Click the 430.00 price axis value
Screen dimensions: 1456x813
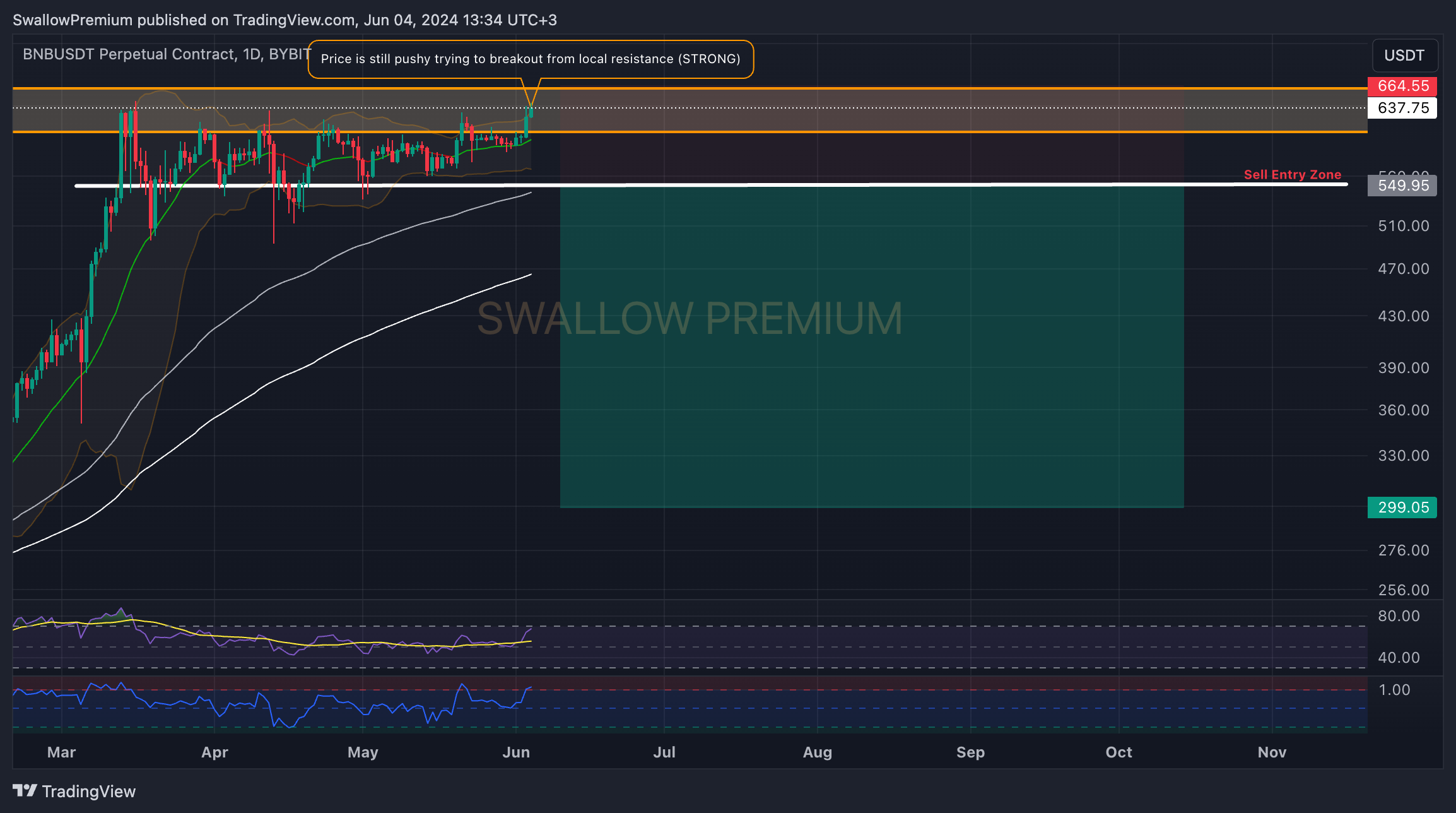1404,316
